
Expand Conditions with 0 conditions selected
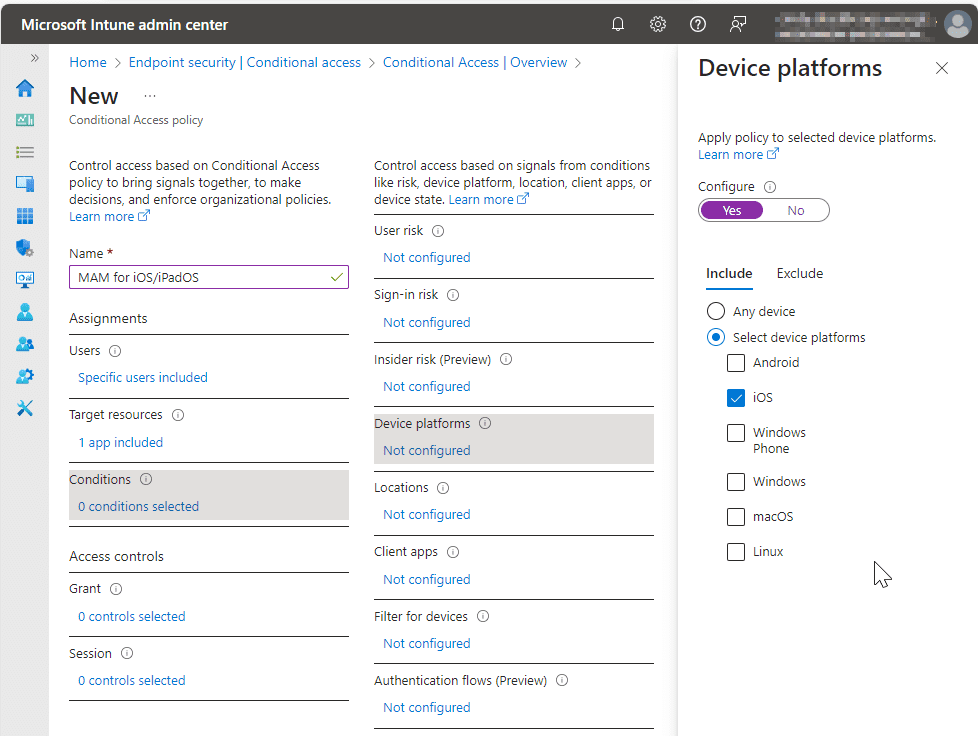(x=138, y=506)
